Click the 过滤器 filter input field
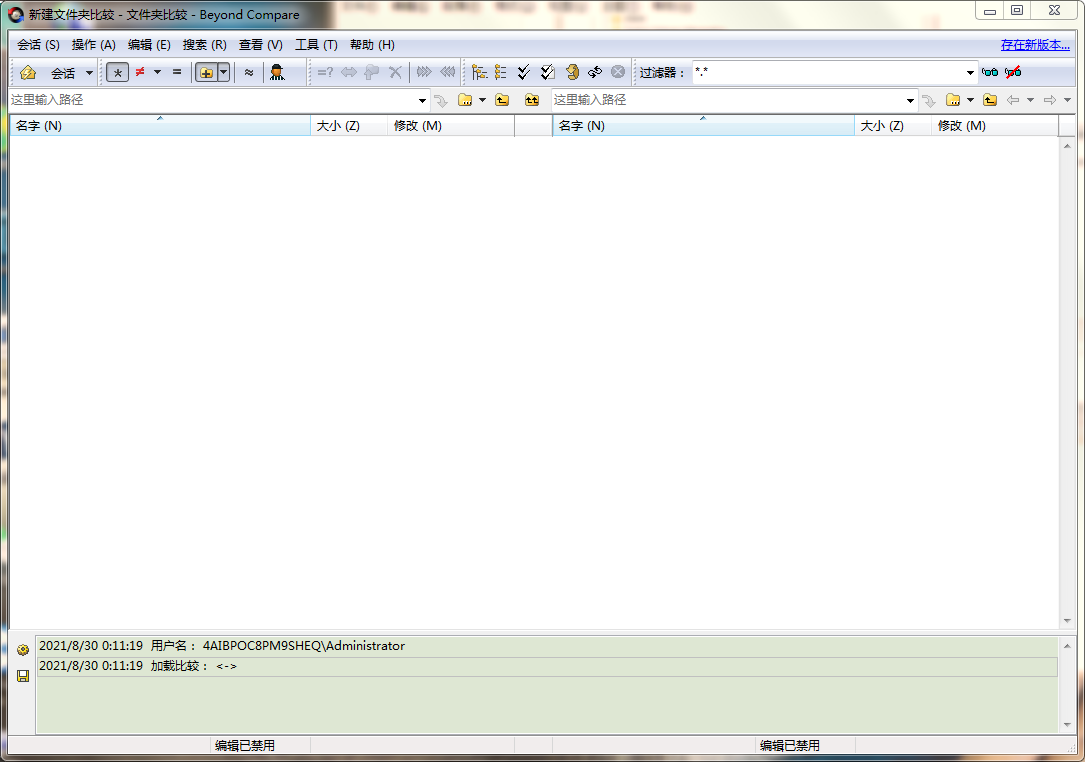This screenshot has height=762, width=1085. click(x=828, y=72)
